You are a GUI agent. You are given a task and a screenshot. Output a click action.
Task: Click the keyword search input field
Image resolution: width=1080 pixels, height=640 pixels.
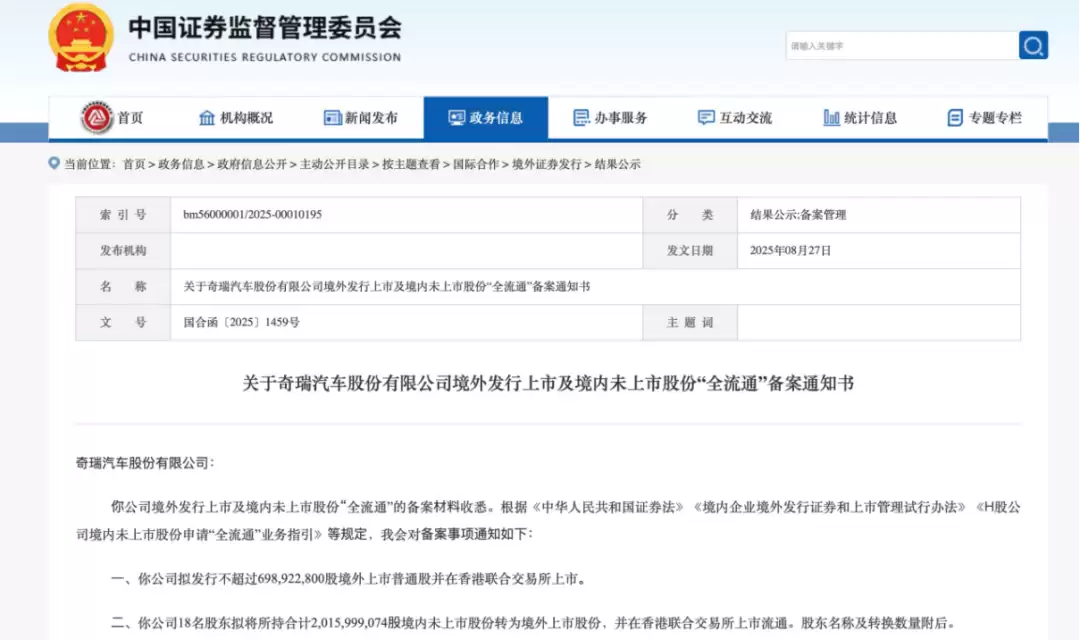click(900, 46)
